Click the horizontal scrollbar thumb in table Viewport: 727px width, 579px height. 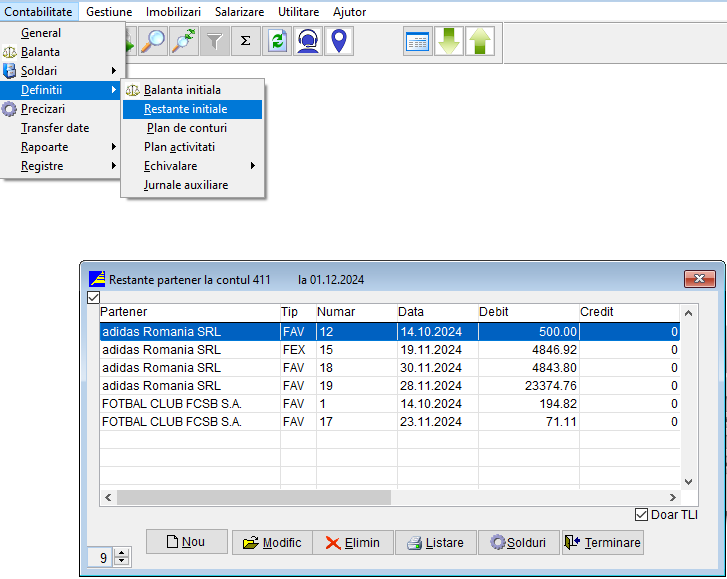(254, 497)
